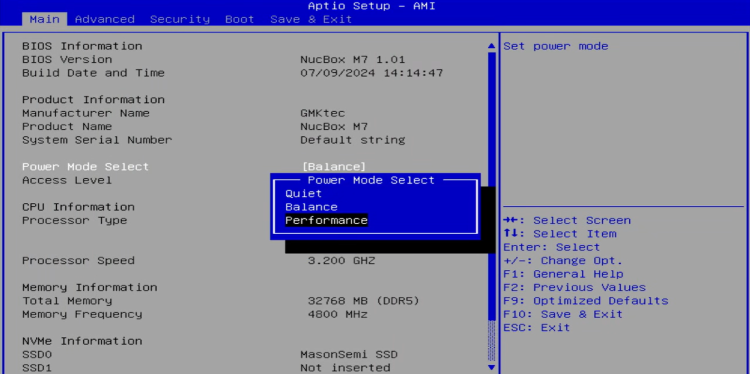This screenshot has width=750, height=374.
Task: Click the Power Mode Select popup title
Action: click(371, 180)
